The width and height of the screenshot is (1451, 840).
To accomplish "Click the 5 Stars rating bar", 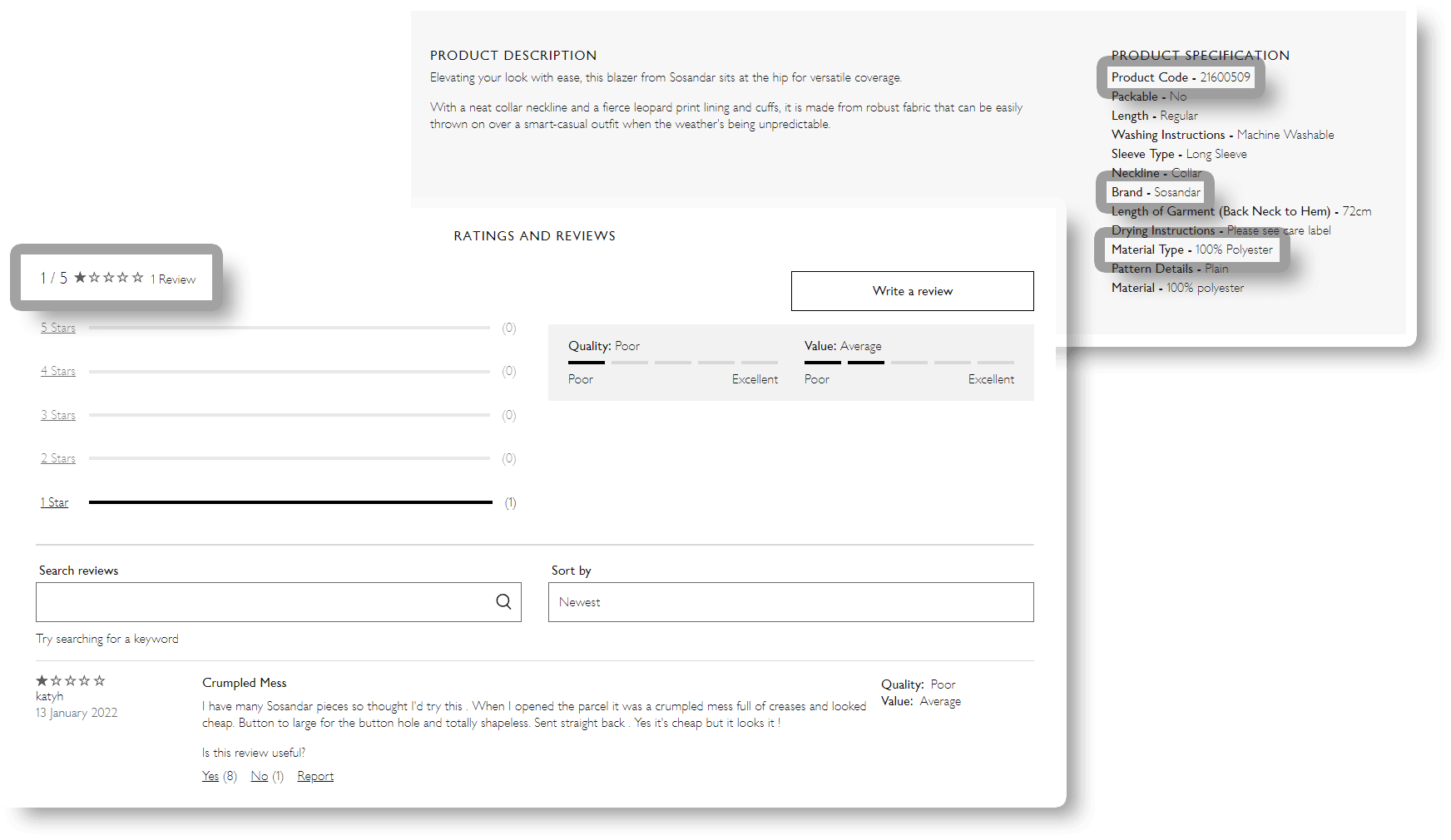I will (290, 328).
